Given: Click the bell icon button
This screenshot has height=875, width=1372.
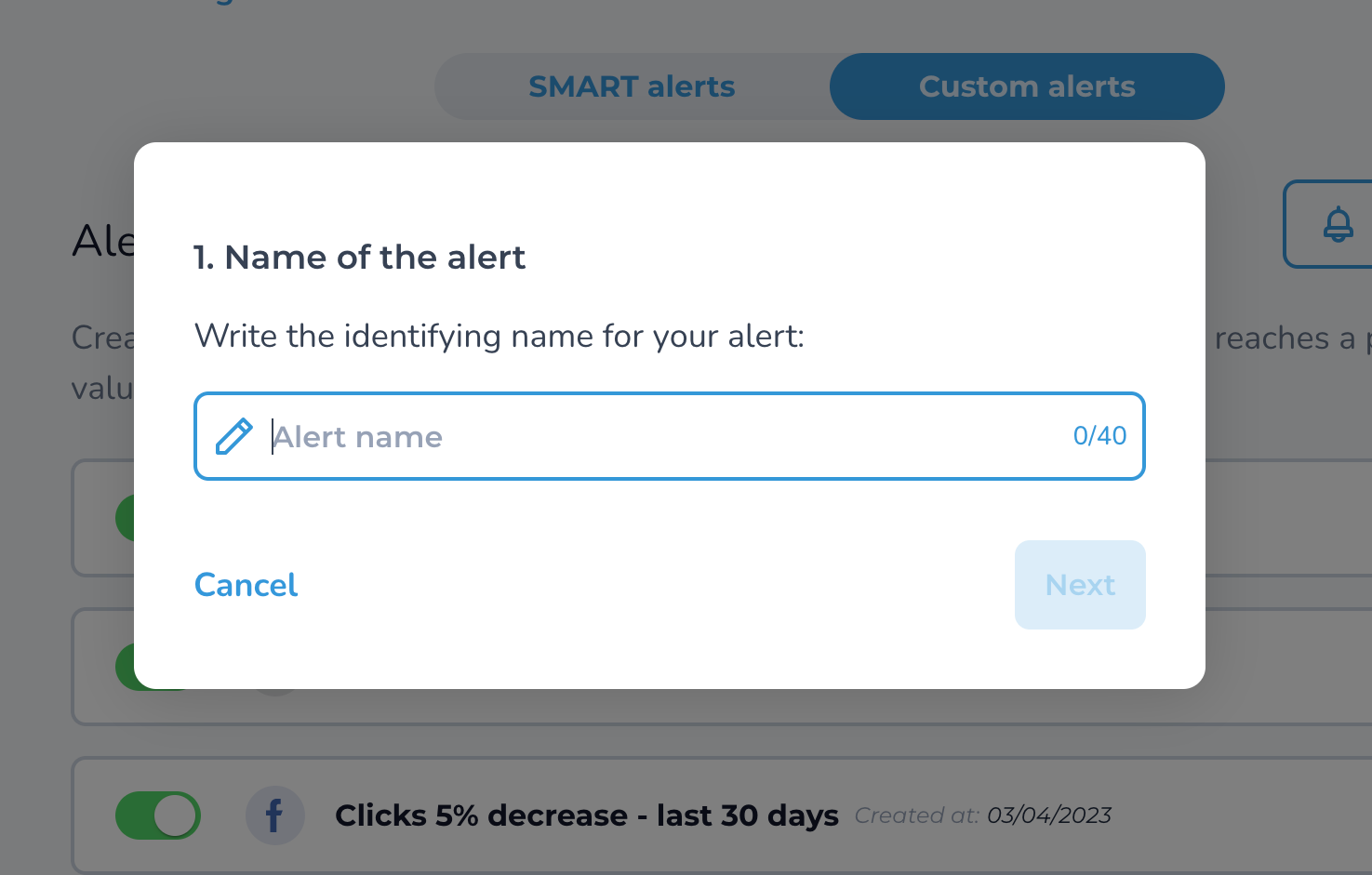Looking at the screenshot, I should point(1337,224).
